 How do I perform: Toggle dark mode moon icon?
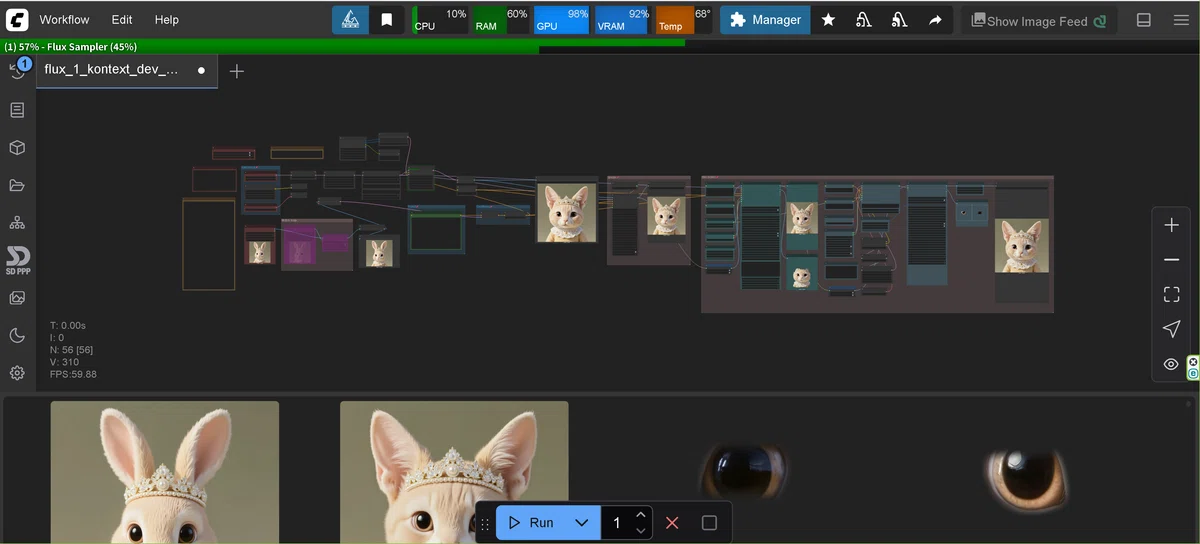(x=17, y=335)
